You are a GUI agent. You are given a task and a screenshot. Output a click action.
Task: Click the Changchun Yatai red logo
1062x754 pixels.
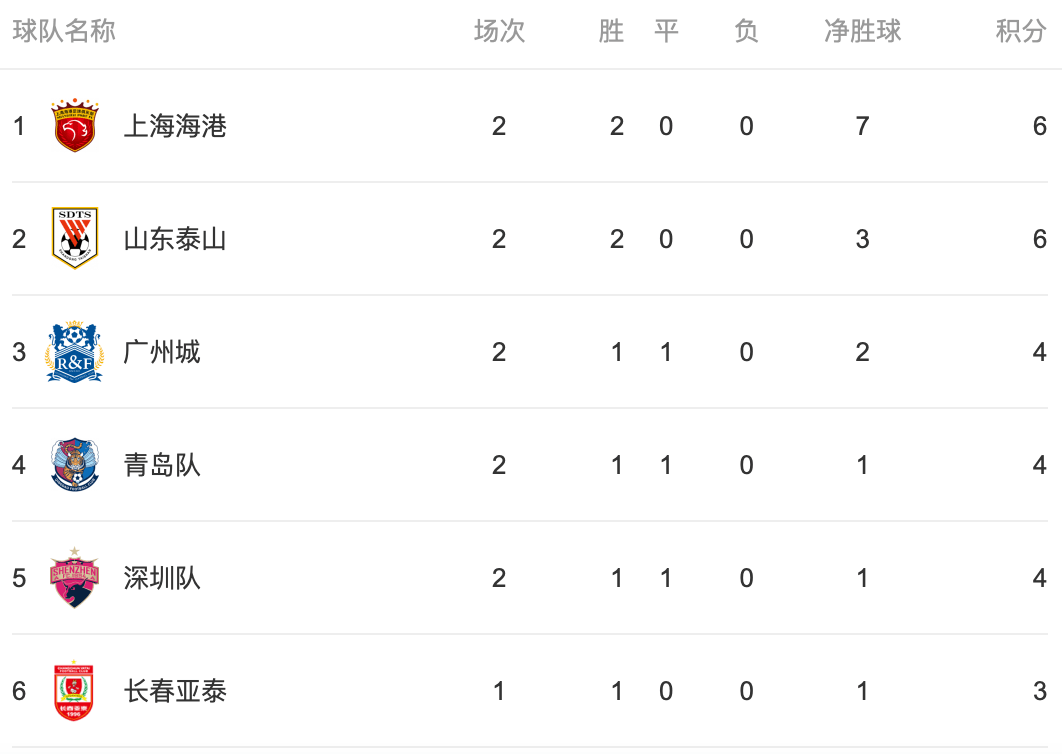click(x=75, y=690)
